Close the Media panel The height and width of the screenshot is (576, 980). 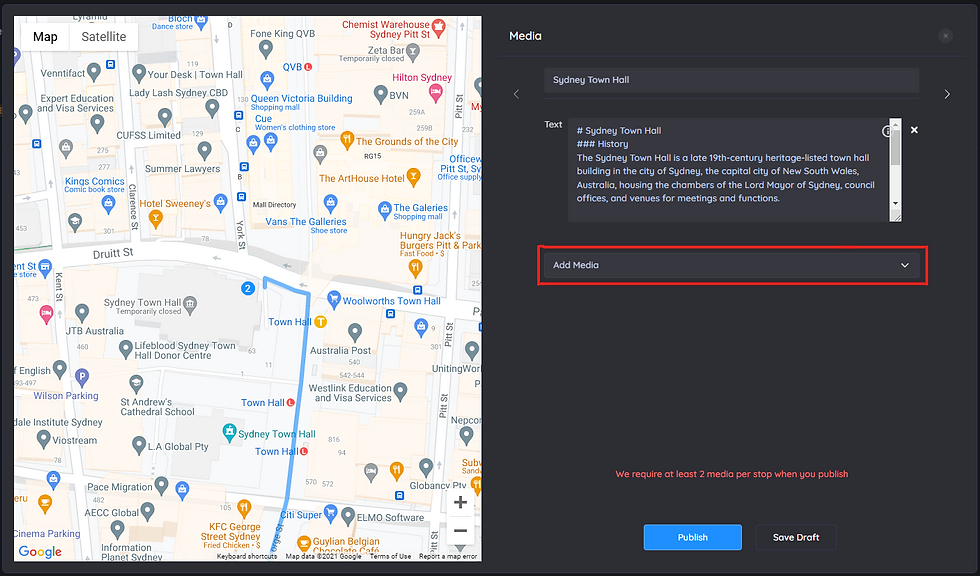tap(946, 36)
